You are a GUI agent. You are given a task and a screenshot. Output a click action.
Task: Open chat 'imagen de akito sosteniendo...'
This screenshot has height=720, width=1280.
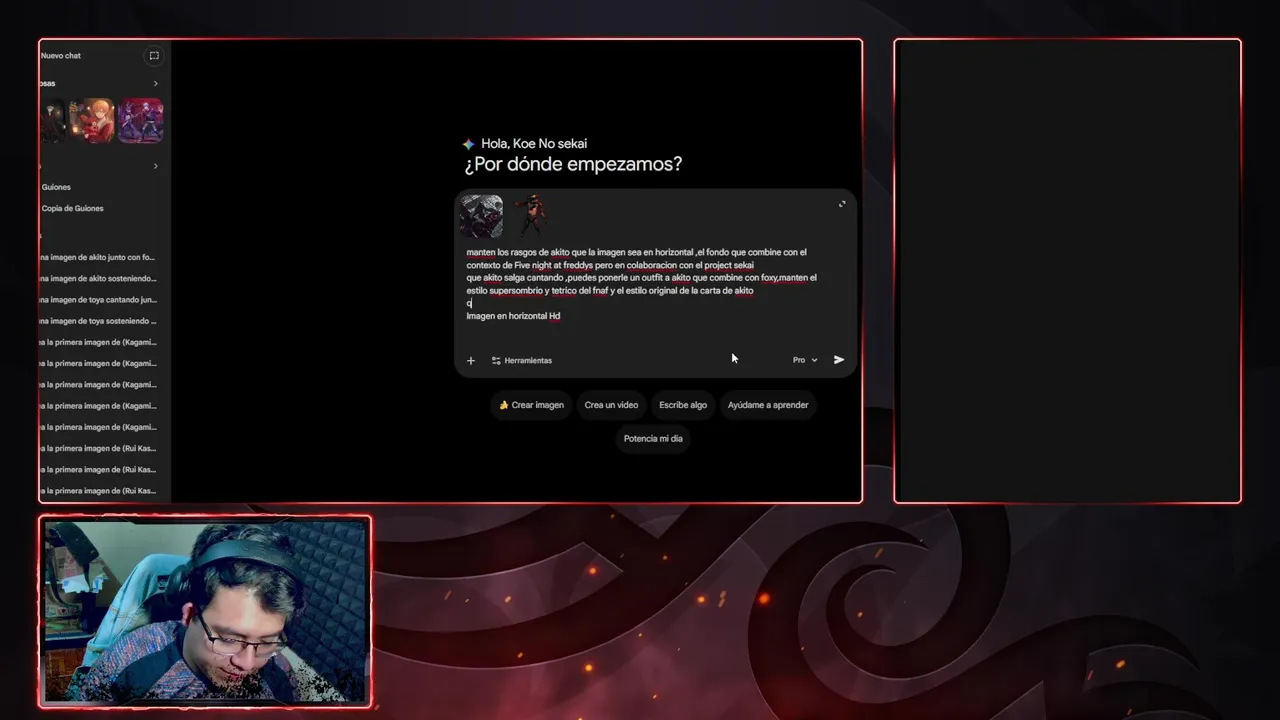(x=98, y=278)
